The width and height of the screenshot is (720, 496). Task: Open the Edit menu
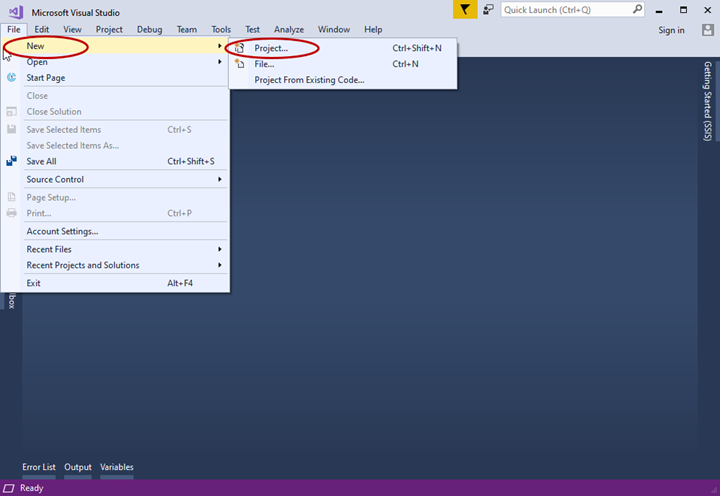pos(42,29)
